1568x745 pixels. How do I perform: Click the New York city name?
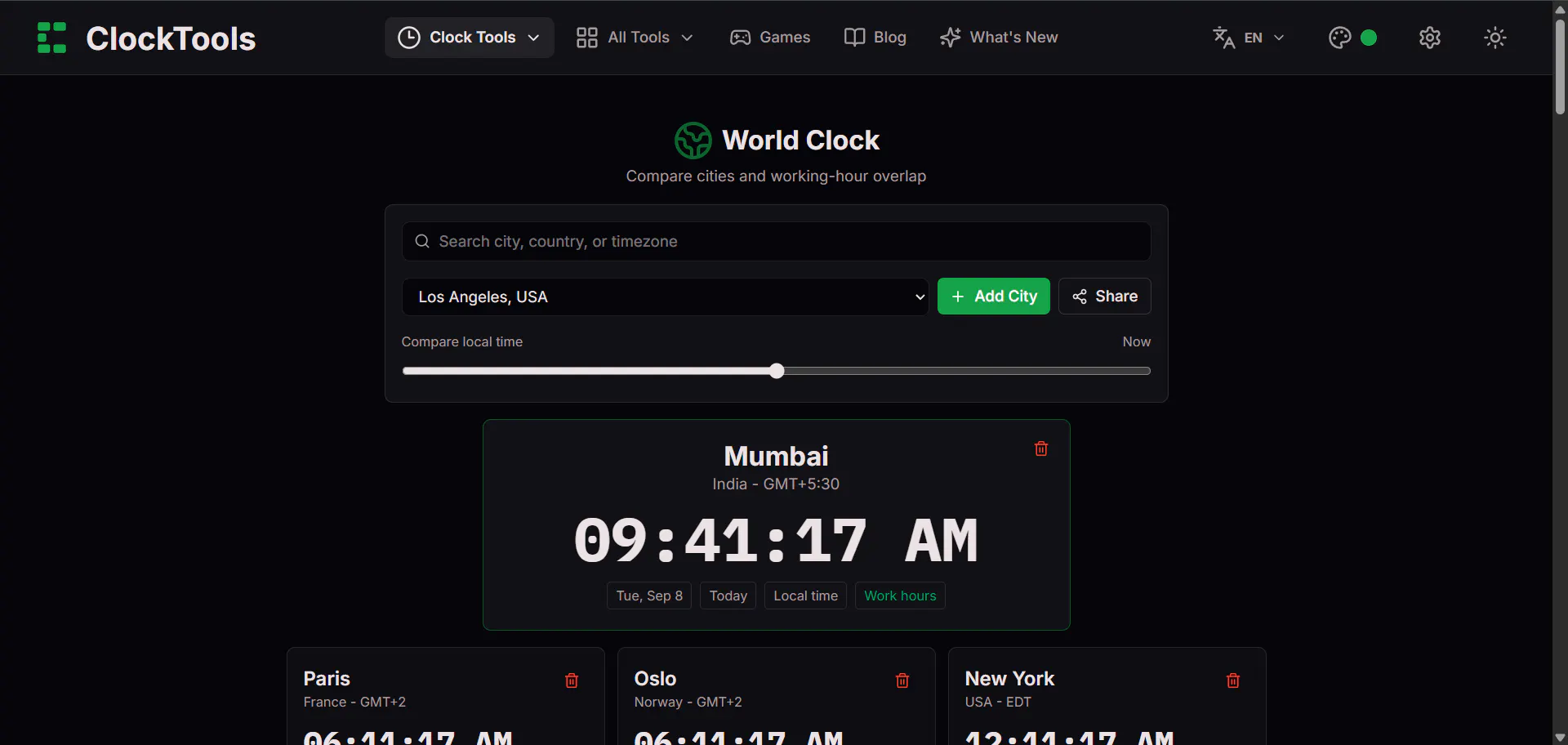(1009, 679)
